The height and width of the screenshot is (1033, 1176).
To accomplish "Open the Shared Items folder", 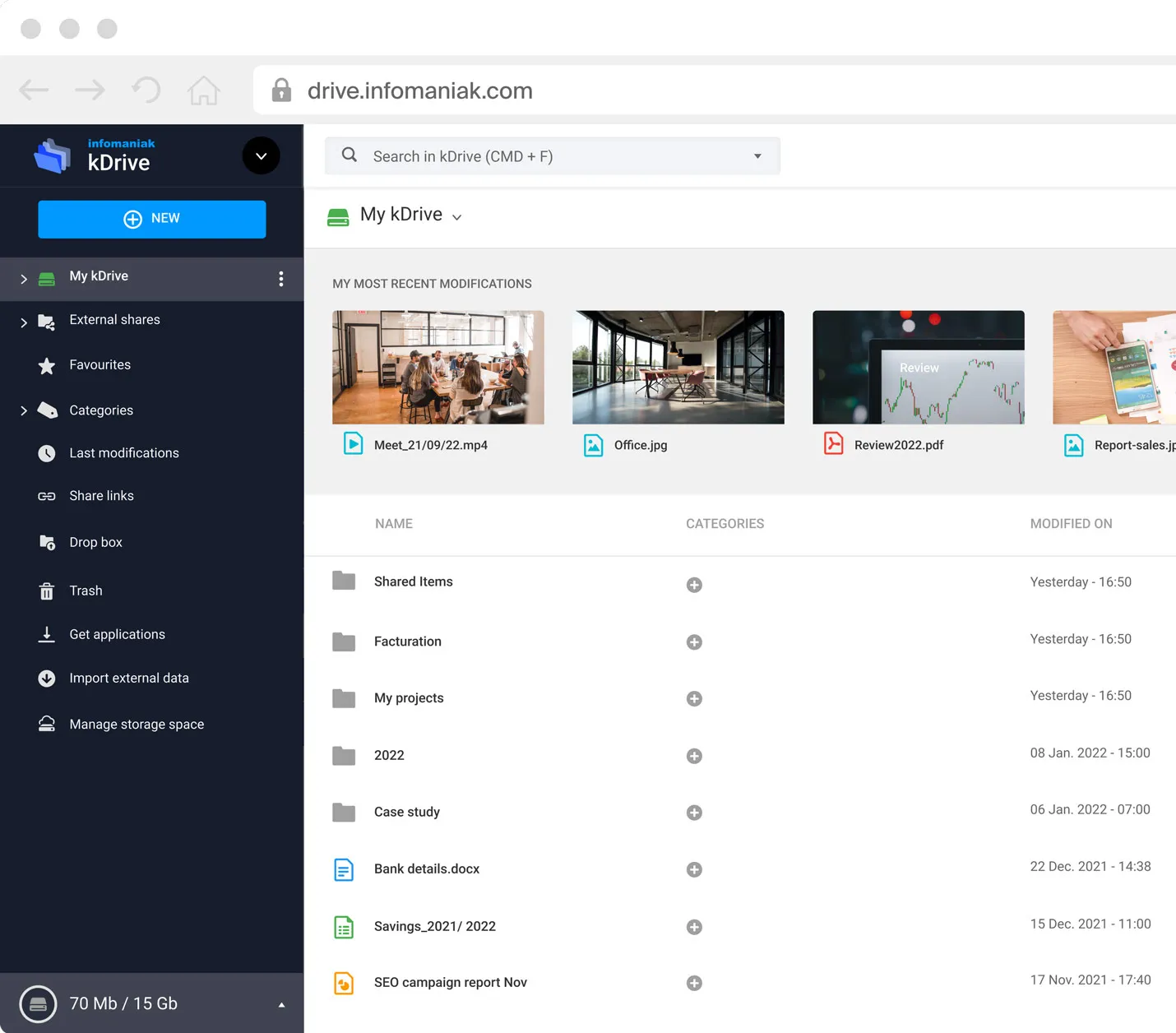I will 413,581.
